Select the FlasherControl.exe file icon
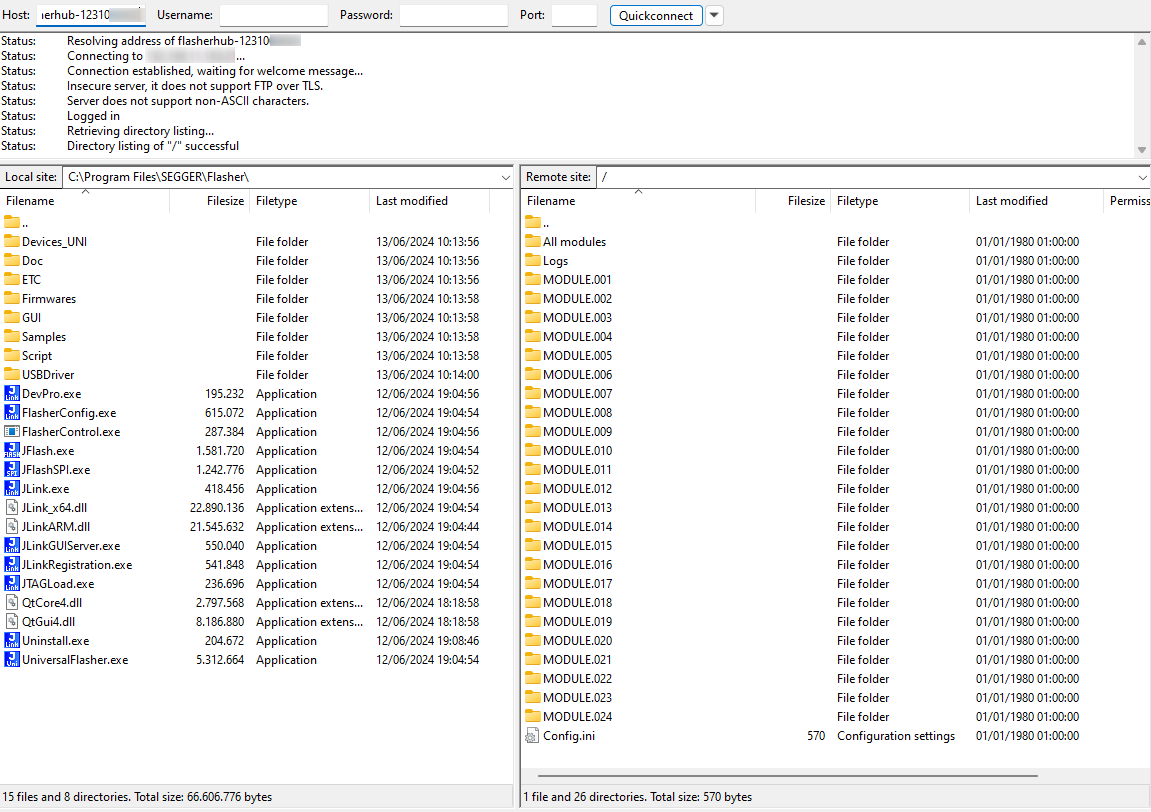This screenshot has height=812, width=1151. (x=12, y=432)
